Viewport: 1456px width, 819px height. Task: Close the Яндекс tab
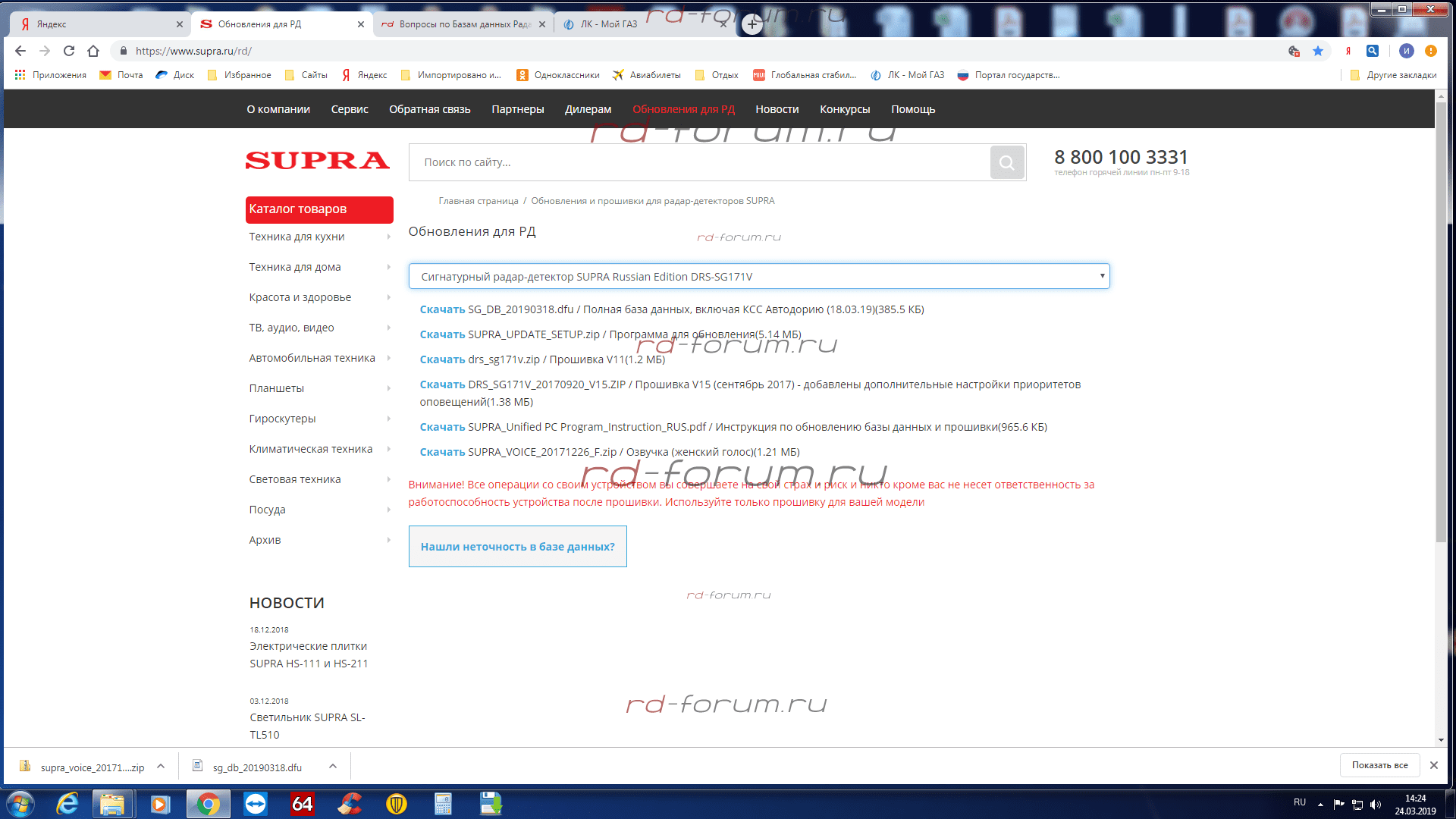(x=180, y=24)
